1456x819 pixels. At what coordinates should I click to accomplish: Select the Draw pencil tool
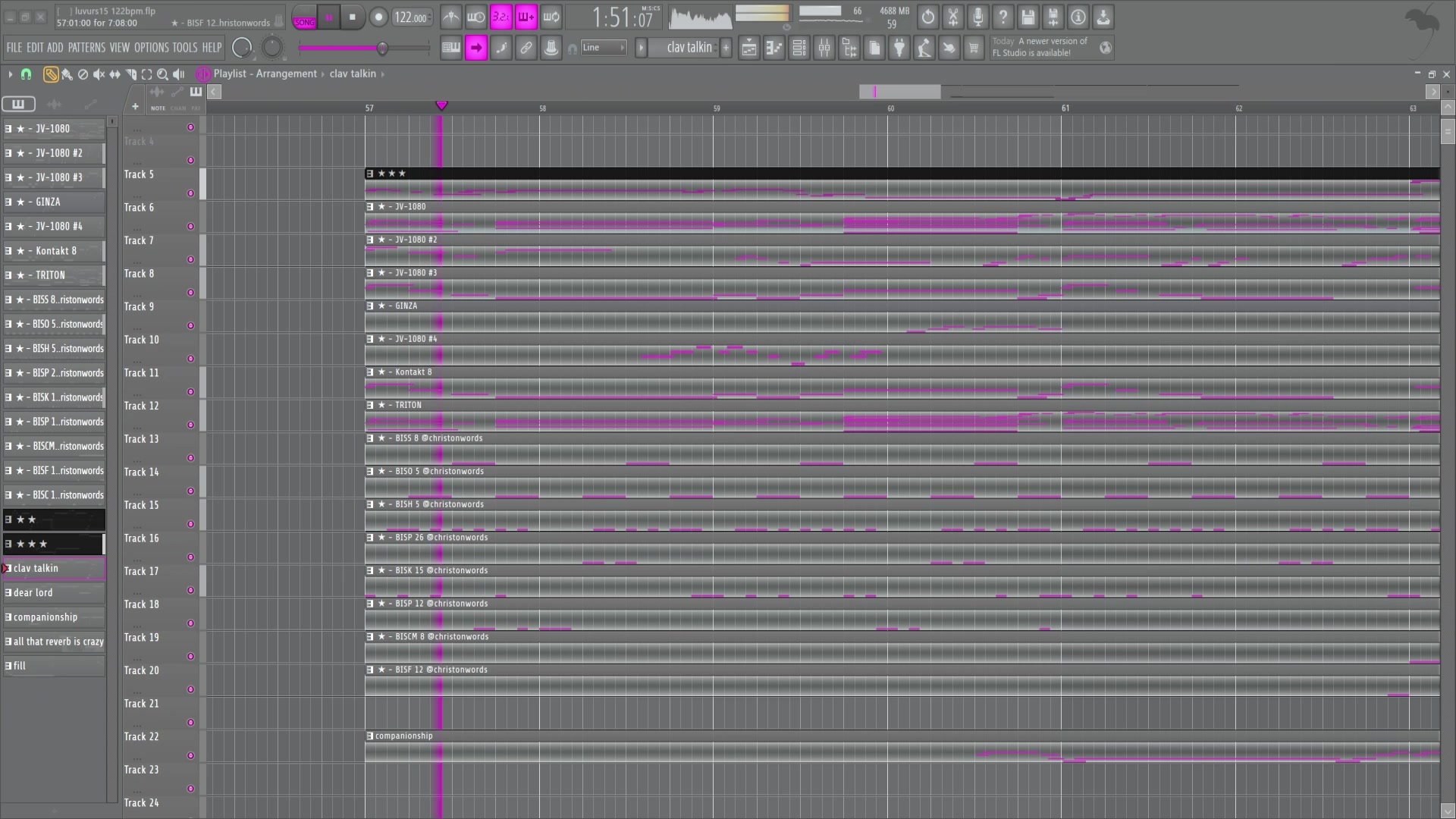pyautogui.click(x=51, y=74)
